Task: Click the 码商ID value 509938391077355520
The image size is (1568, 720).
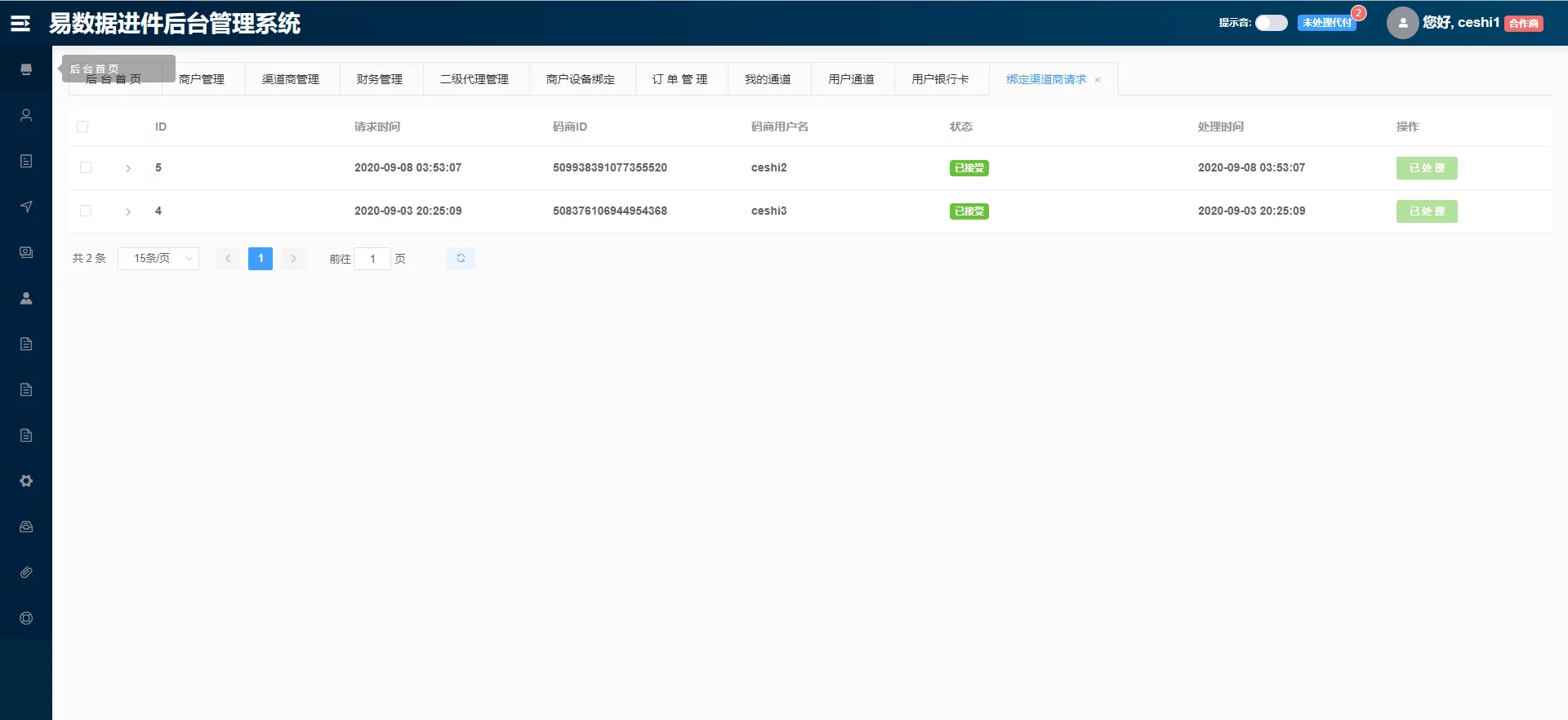Action: 610,167
